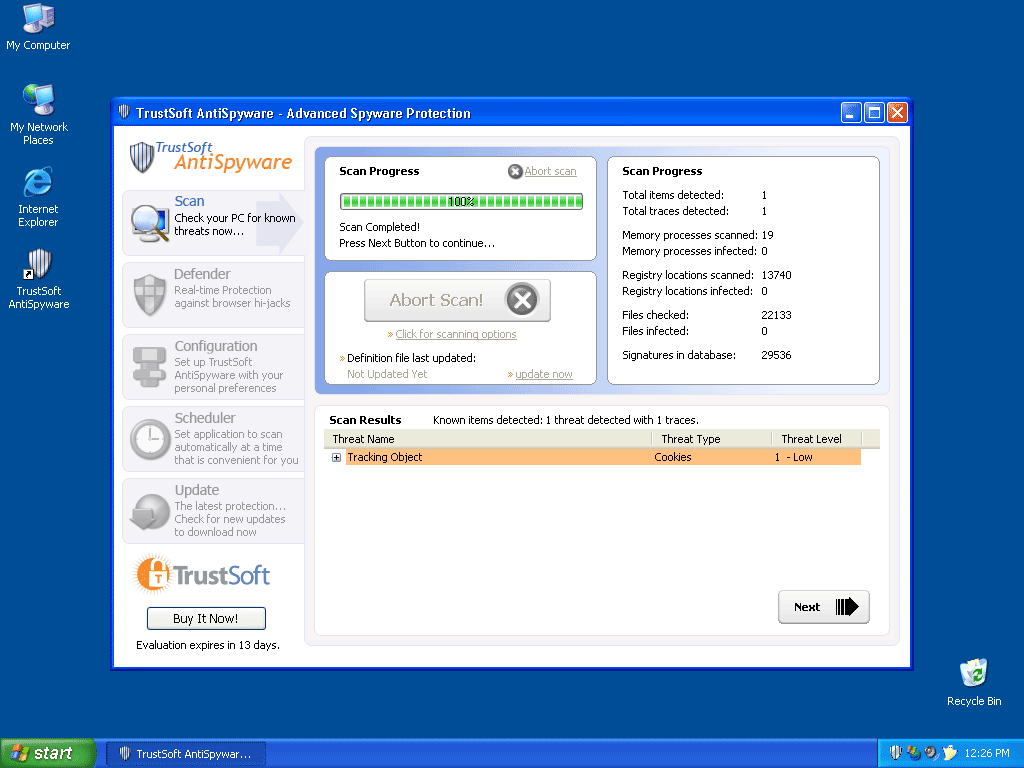
Task: Click the Buy It Now! button
Action: coord(206,618)
